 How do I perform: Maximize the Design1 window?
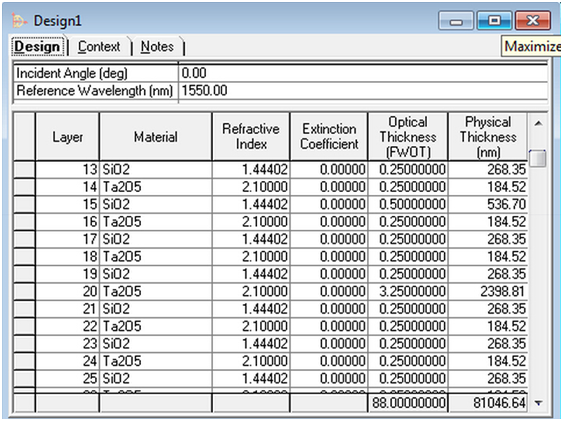(x=494, y=21)
